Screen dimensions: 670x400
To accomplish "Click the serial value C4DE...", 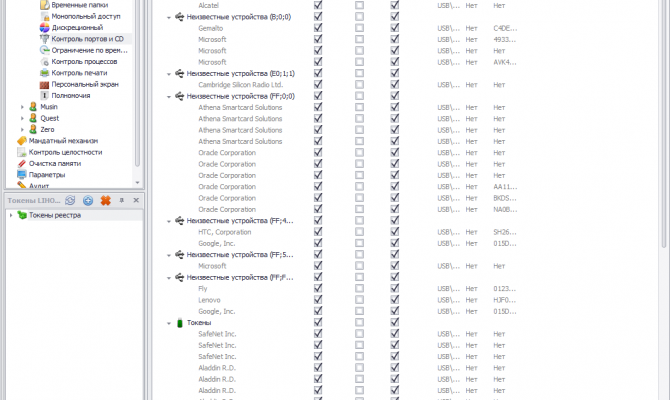I will [x=505, y=28].
